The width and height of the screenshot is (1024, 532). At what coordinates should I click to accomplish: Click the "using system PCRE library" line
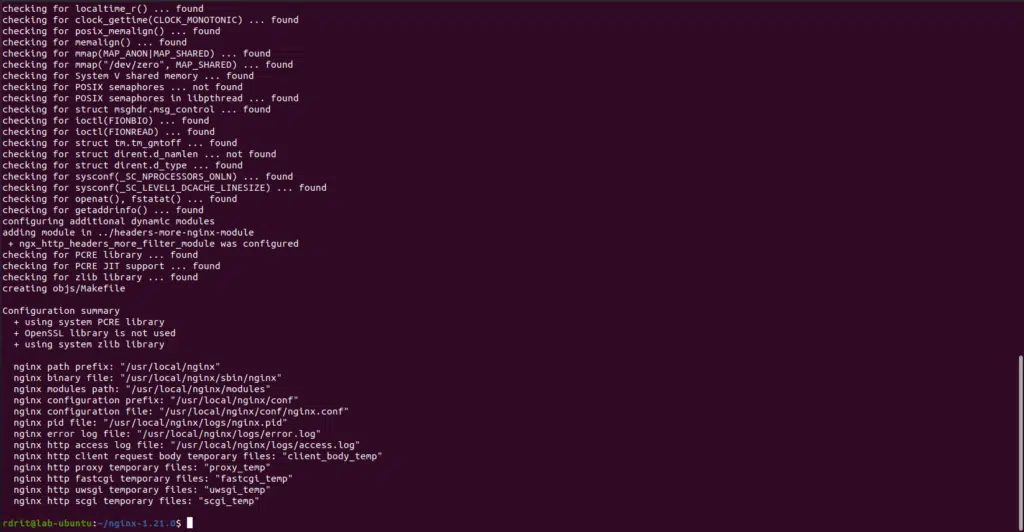pos(89,322)
